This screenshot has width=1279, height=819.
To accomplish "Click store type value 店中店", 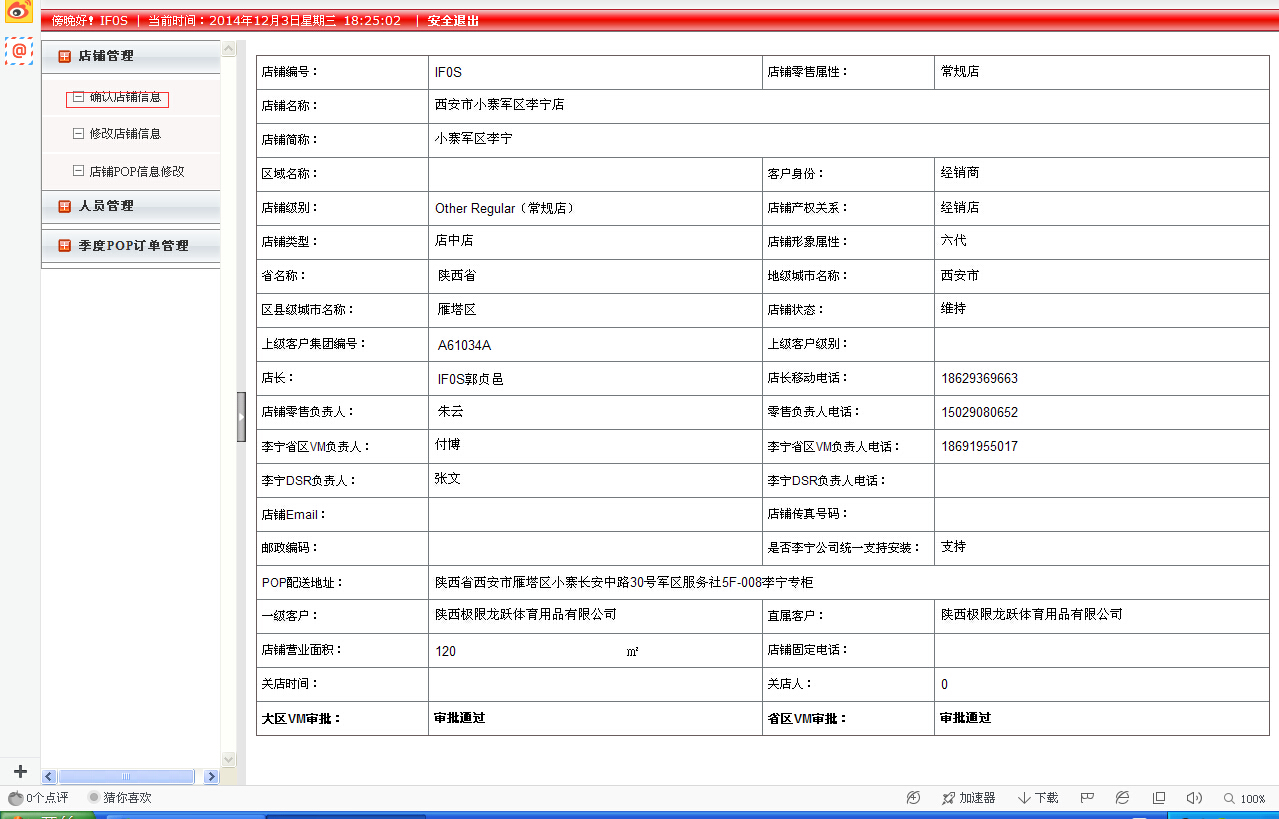I will tap(454, 241).
